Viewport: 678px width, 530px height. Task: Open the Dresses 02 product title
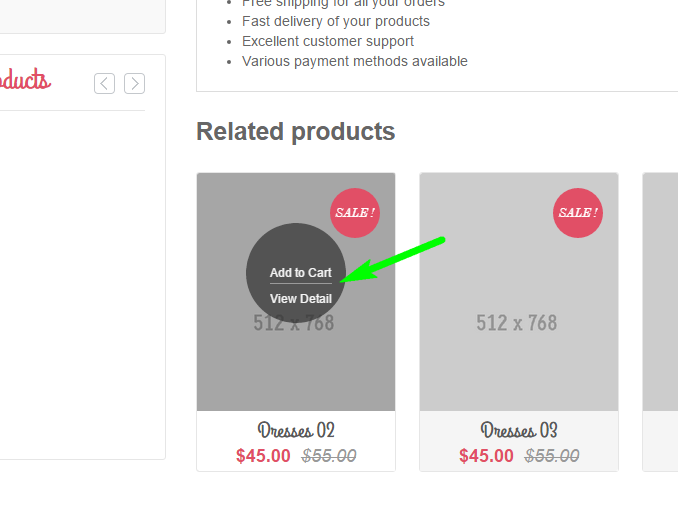click(296, 431)
